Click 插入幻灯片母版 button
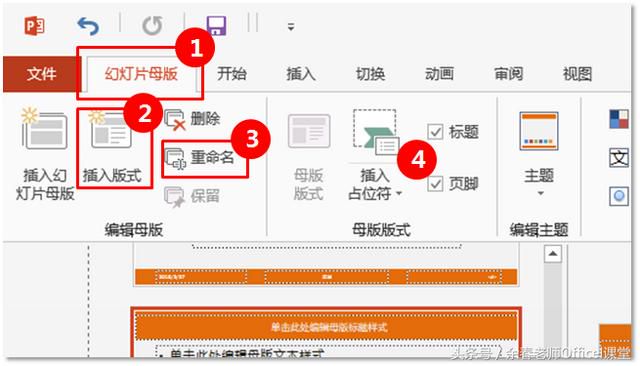Viewport: 640px width, 366px height. pyautogui.click(x=45, y=154)
